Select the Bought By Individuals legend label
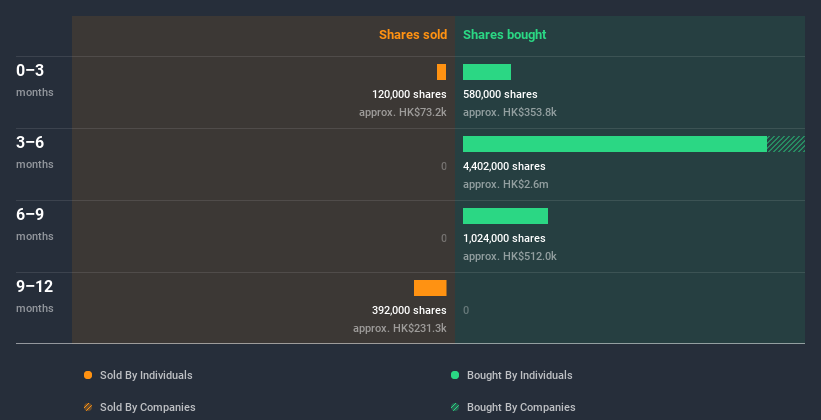Screen dimensions: 821x420 519,375
